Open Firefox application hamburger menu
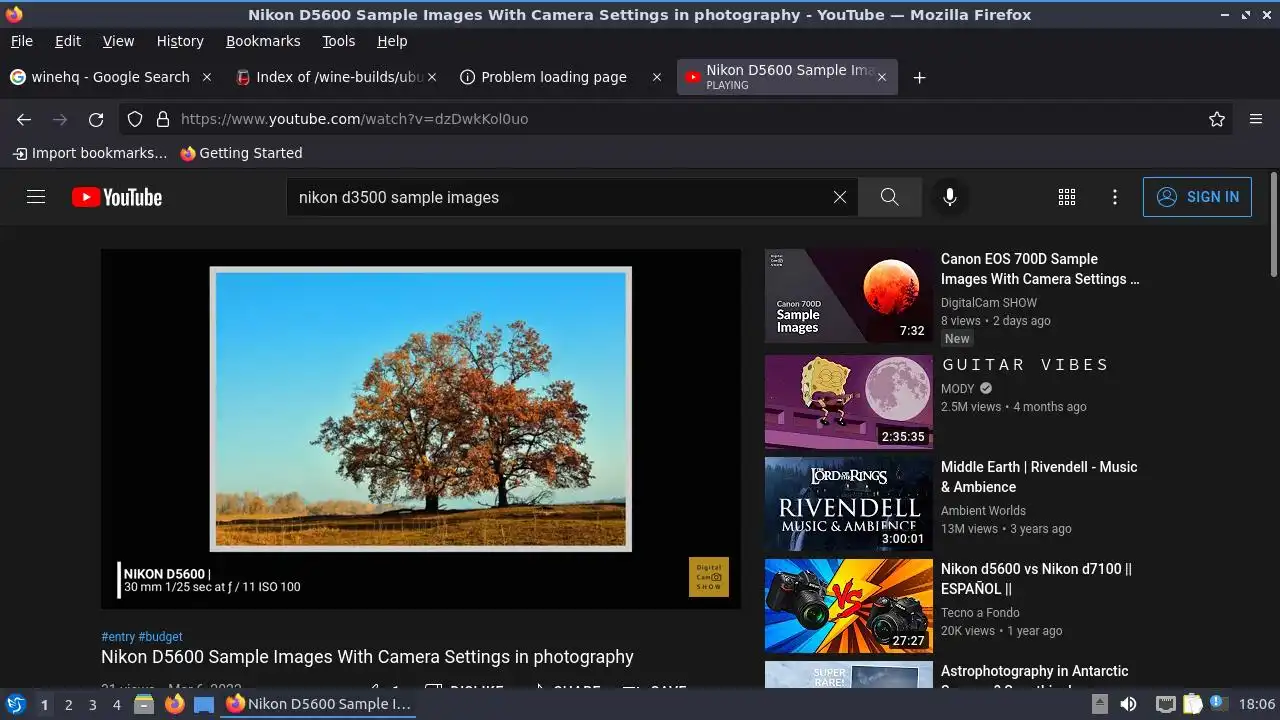 point(1256,119)
